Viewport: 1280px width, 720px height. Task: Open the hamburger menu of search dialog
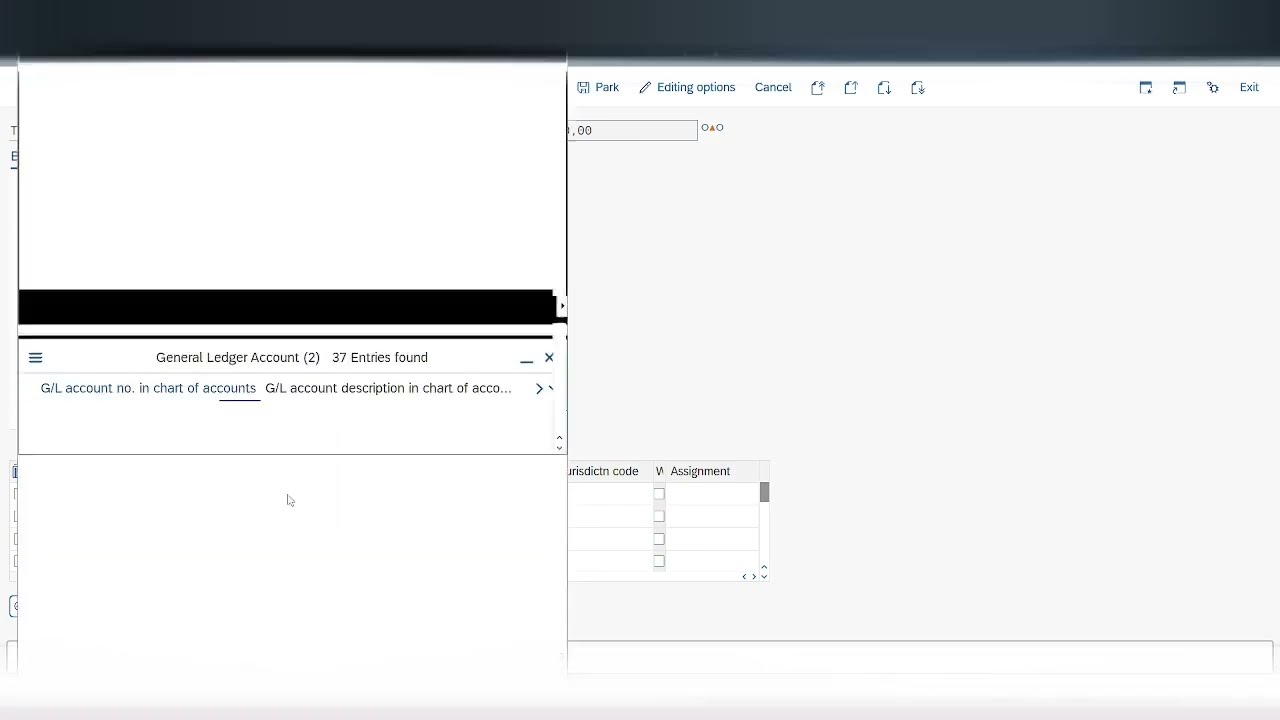click(36, 358)
